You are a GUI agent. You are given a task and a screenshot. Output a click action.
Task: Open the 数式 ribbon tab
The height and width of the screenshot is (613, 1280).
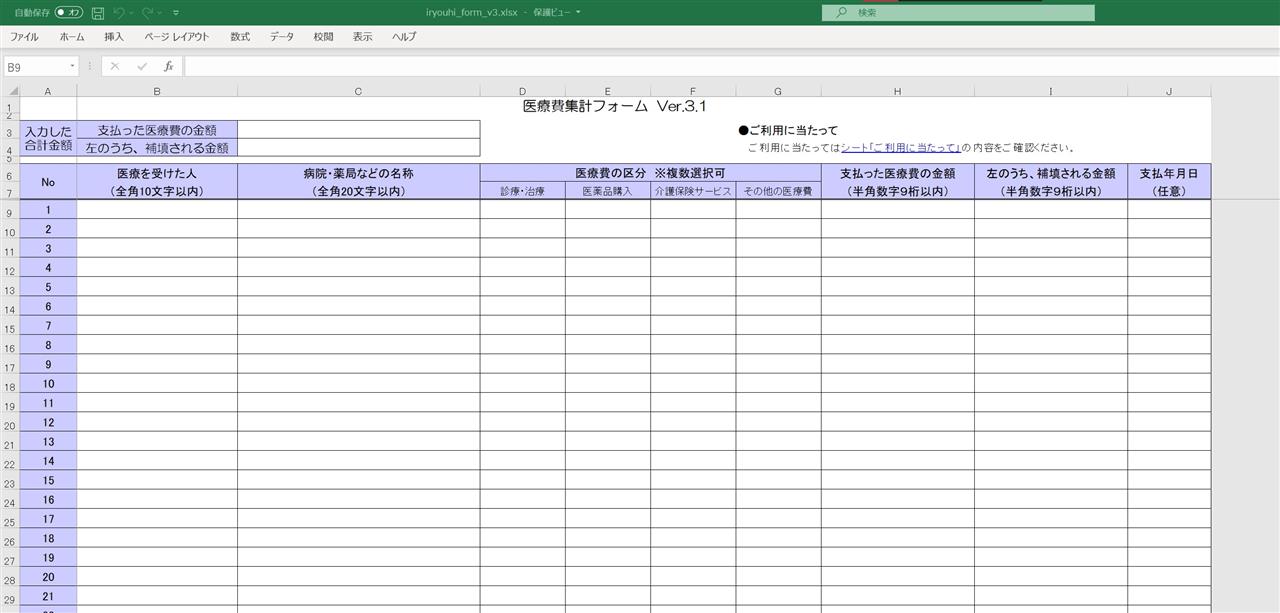pos(240,37)
